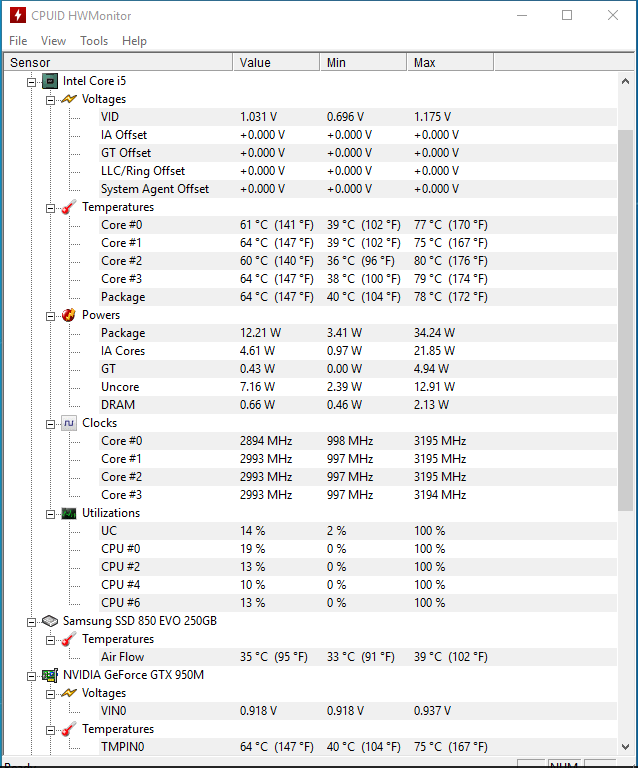
Task: Select the TMPIN0 temperature row
Action: point(357,747)
